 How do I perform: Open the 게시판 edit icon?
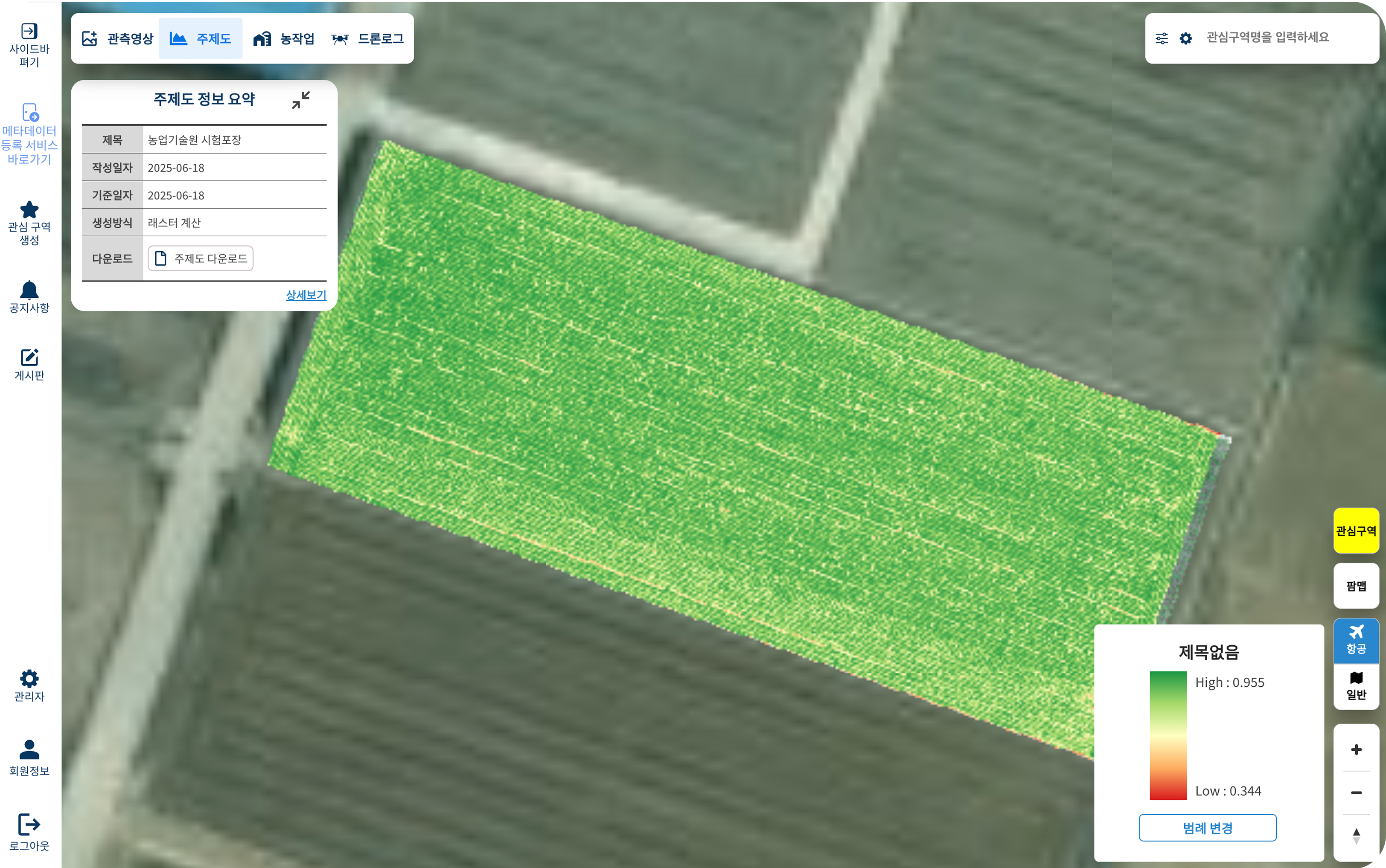pos(29,357)
